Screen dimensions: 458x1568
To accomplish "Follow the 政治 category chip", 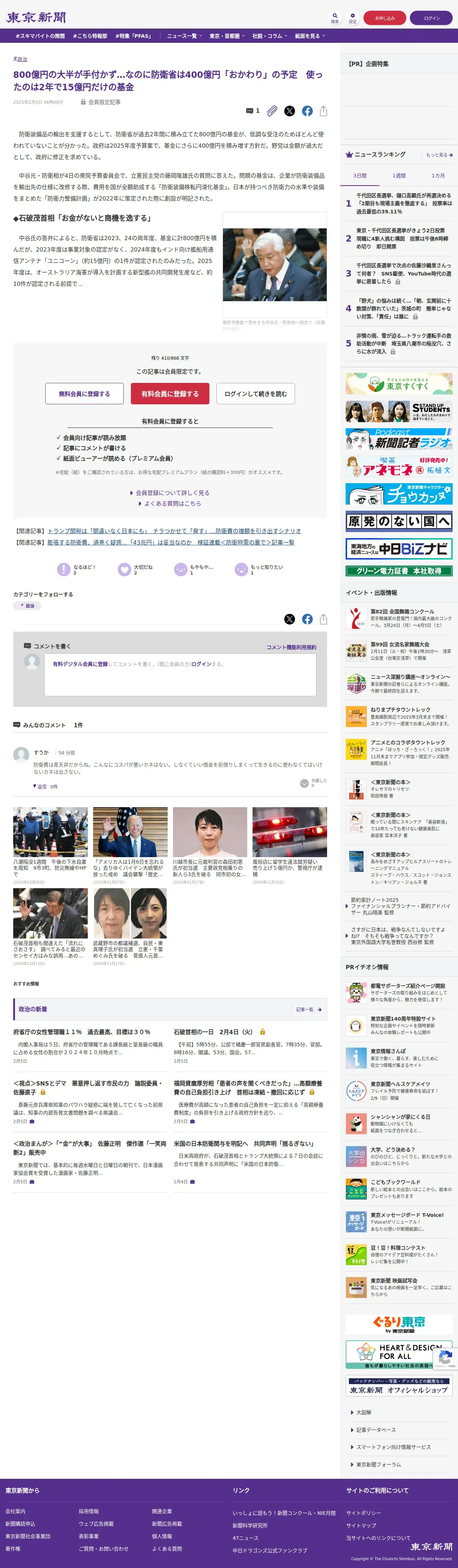I will [27, 606].
